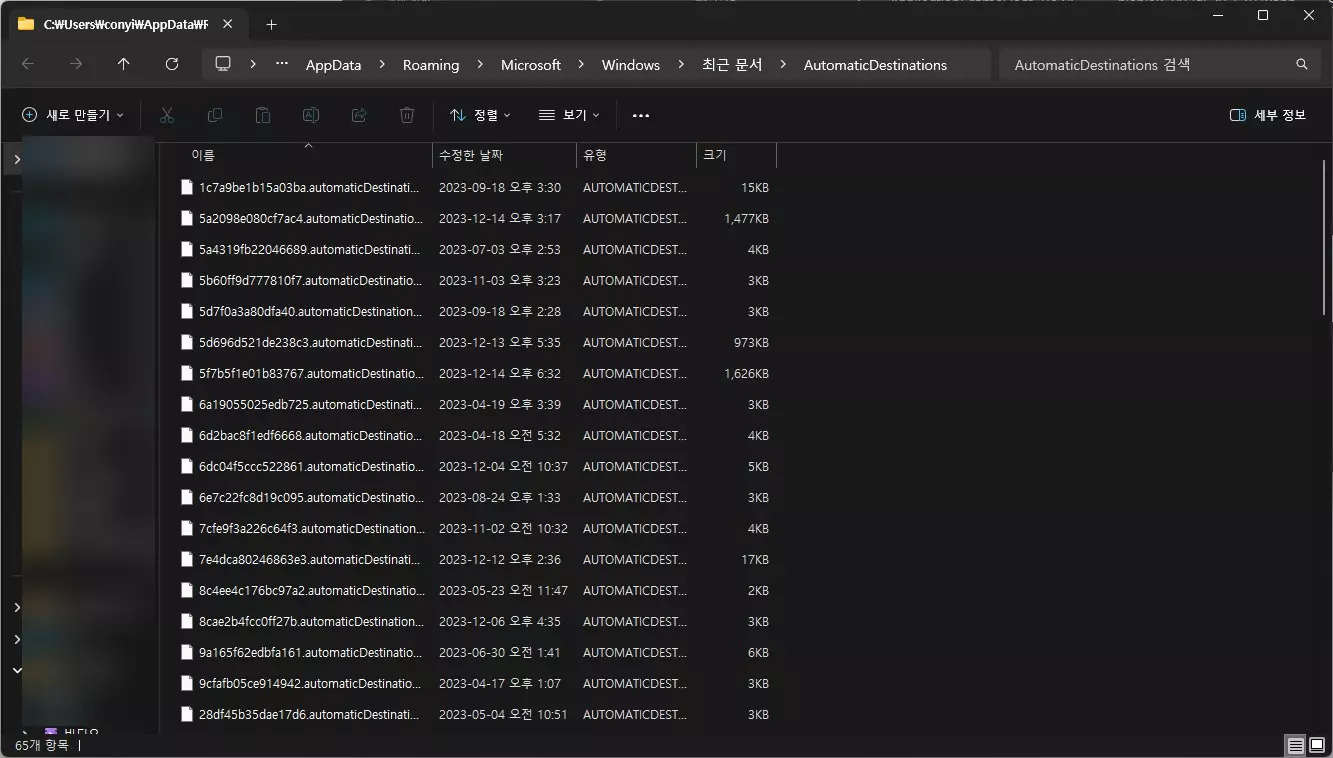Open the 새로 만들기 dropdown
Viewport: 1333px width, 758px height.
(x=73, y=115)
